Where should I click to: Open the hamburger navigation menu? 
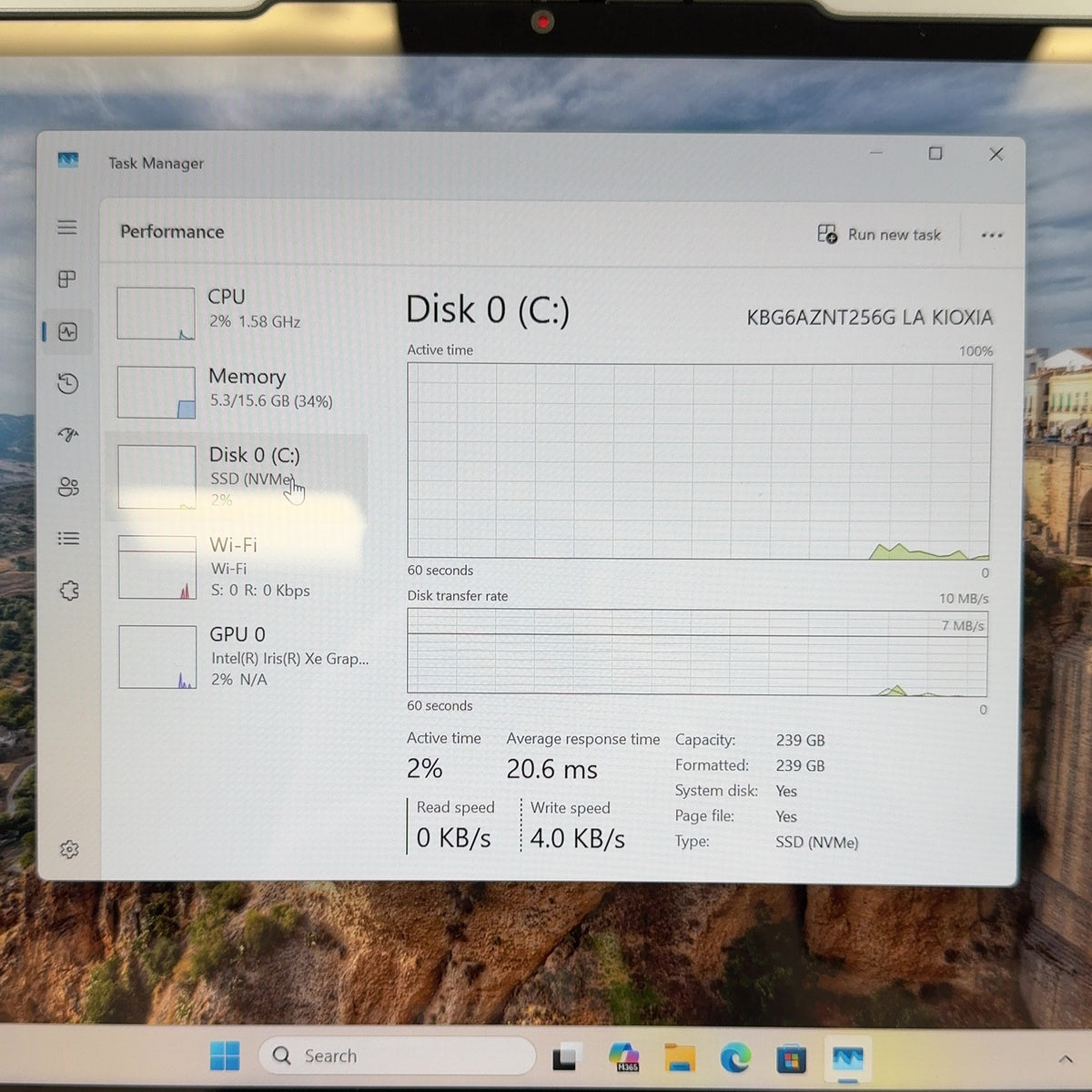tap(67, 227)
